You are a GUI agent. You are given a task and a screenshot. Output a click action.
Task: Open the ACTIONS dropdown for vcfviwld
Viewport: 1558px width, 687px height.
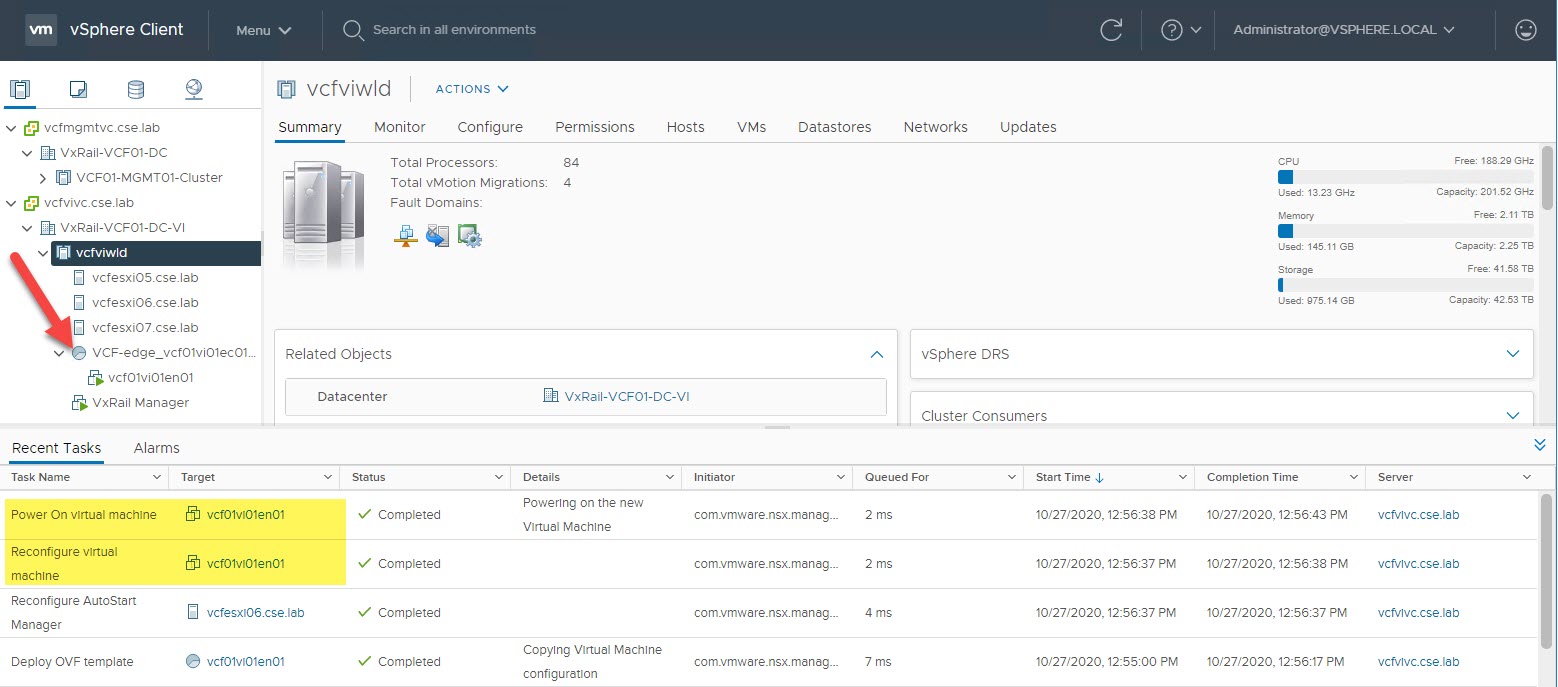pos(472,89)
